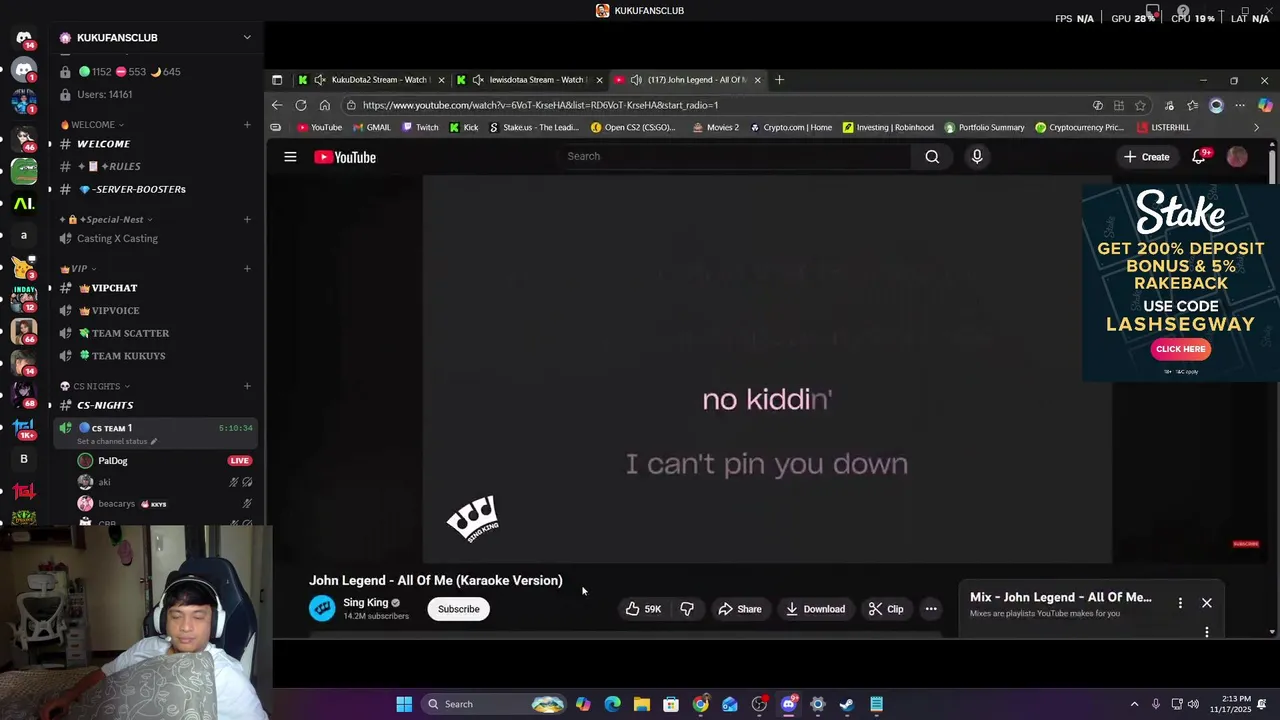This screenshot has height=720, width=1280.
Task: Reload the browser page
Action: (x=301, y=105)
